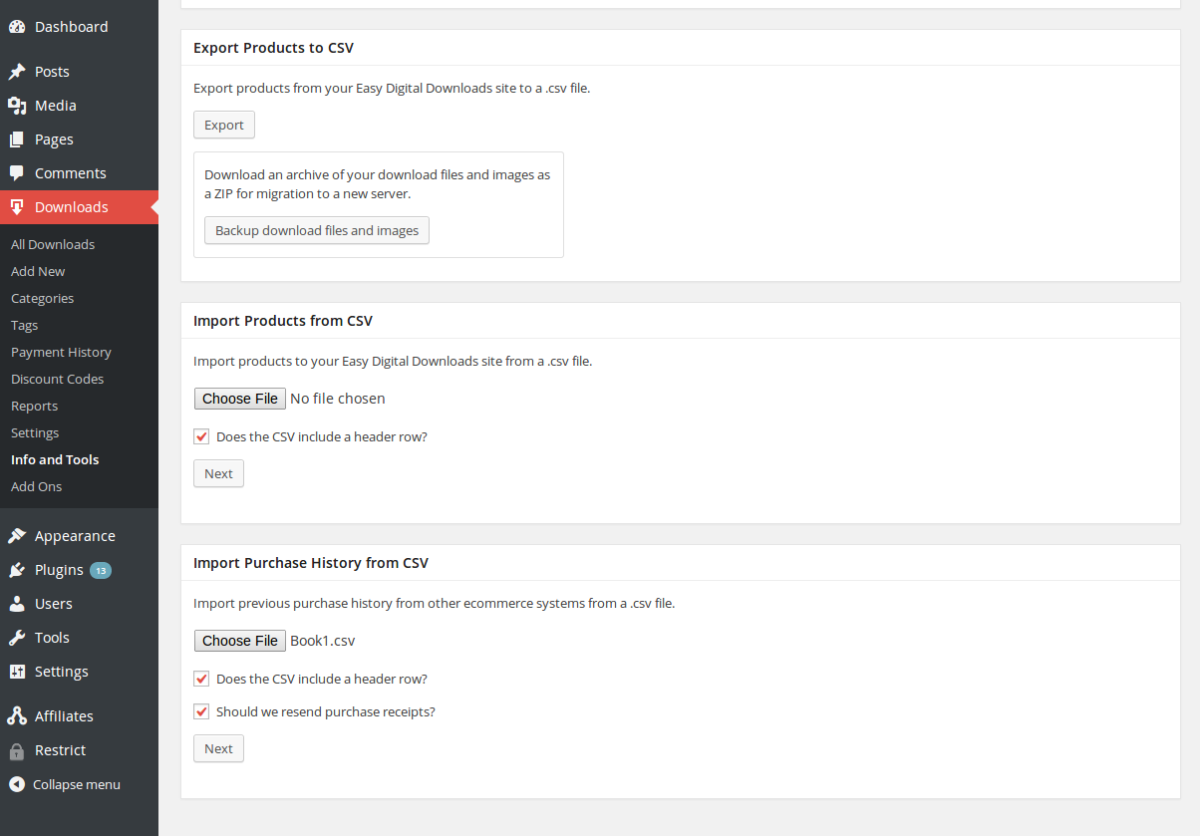Click the Book1.csv file name
This screenshot has height=836, width=1200.
click(x=322, y=640)
